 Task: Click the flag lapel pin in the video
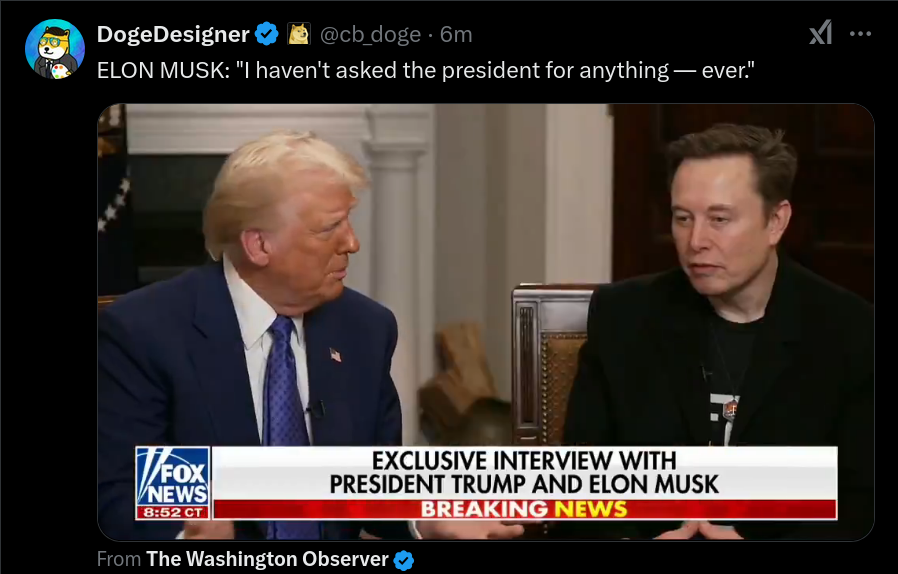click(x=336, y=355)
